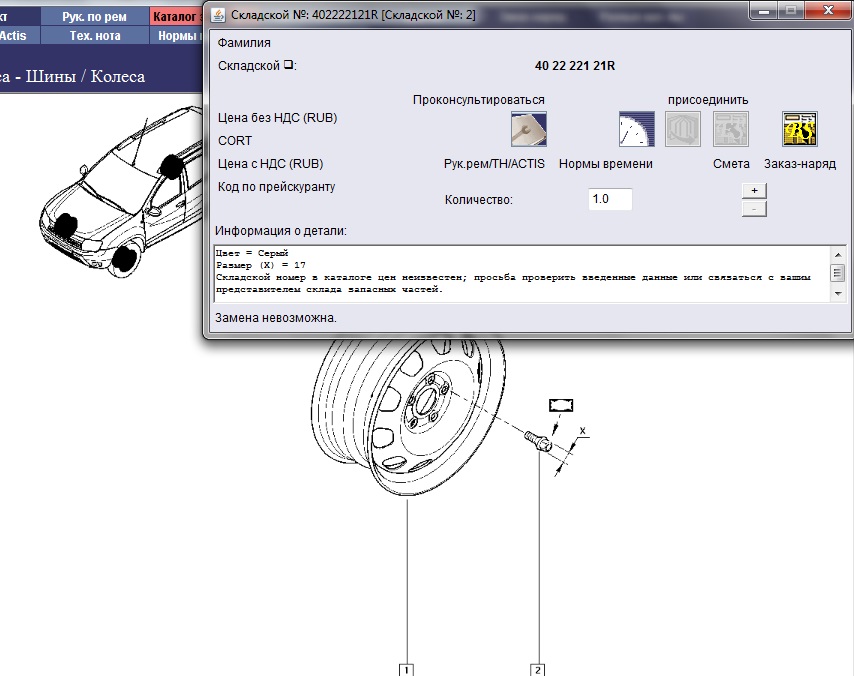Screen dimensions: 854x676
Task: Open the Заказ-наряд yellow icon
Action: (x=799, y=129)
